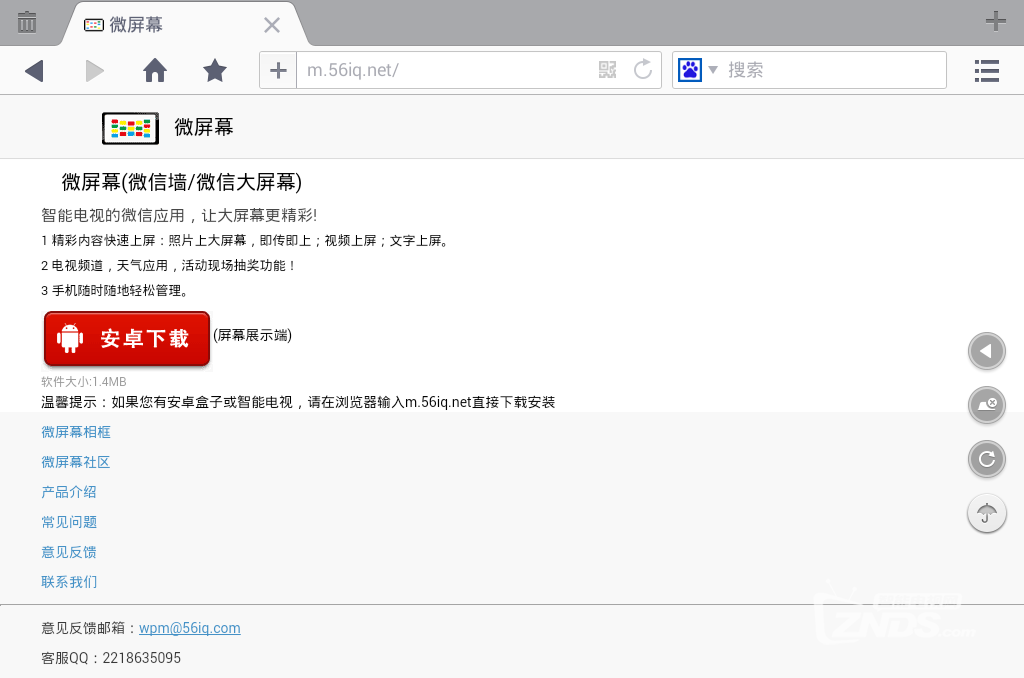
Task: Go to the browser home page
Action: [x=155, y=70]
